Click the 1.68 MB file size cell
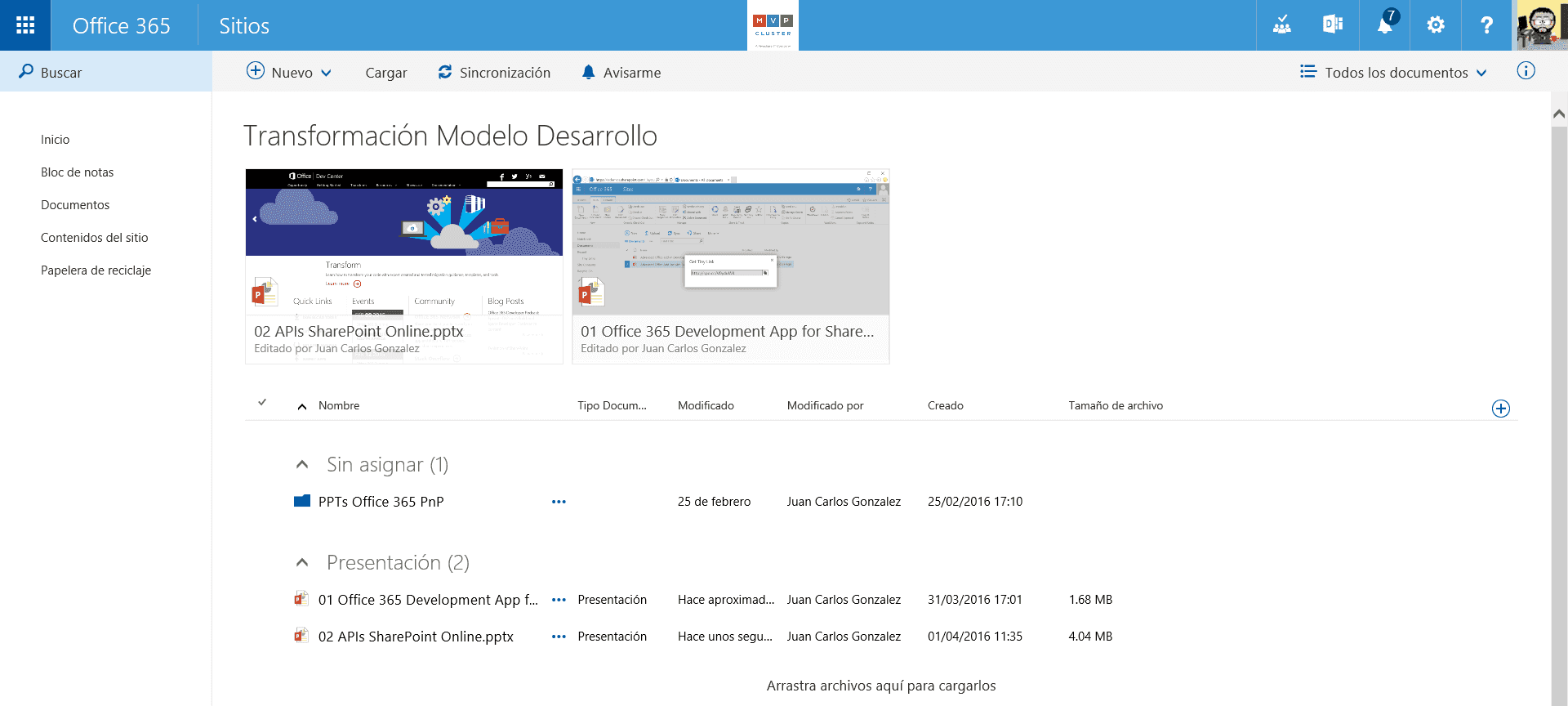1568x706 pixels. [1090, 600]
